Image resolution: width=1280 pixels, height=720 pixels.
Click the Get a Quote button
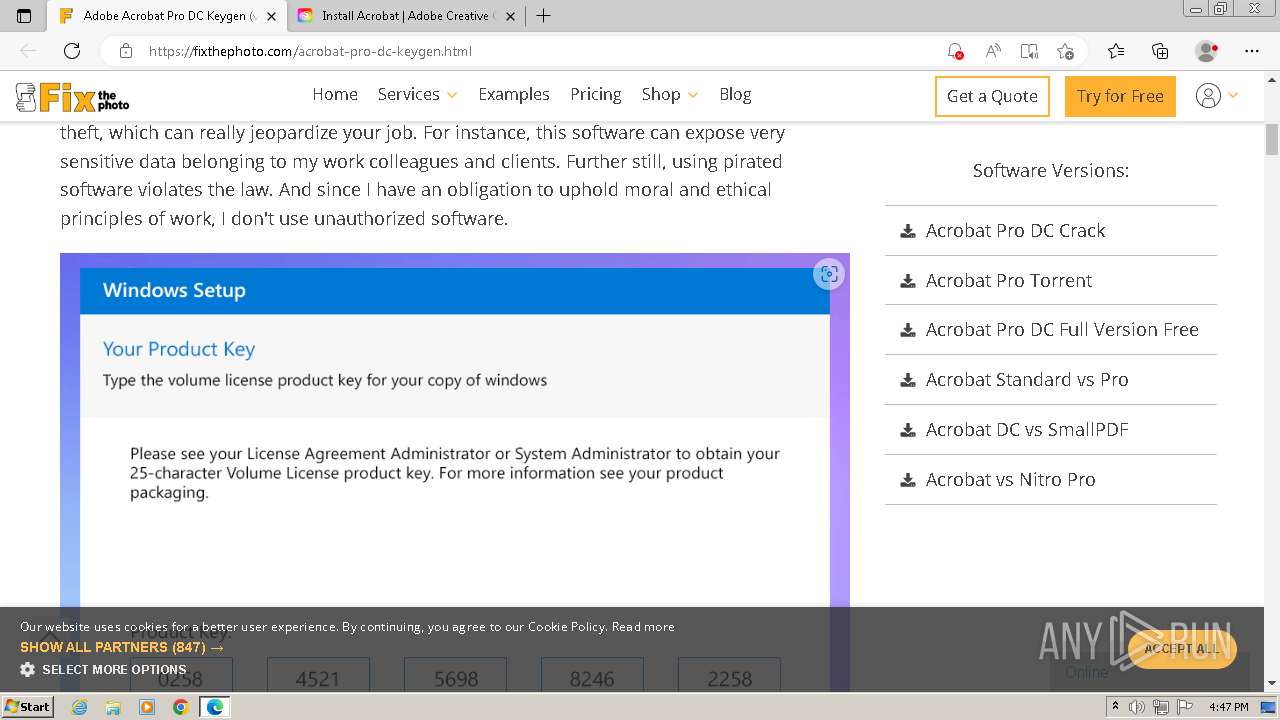[x=992, y=96]
